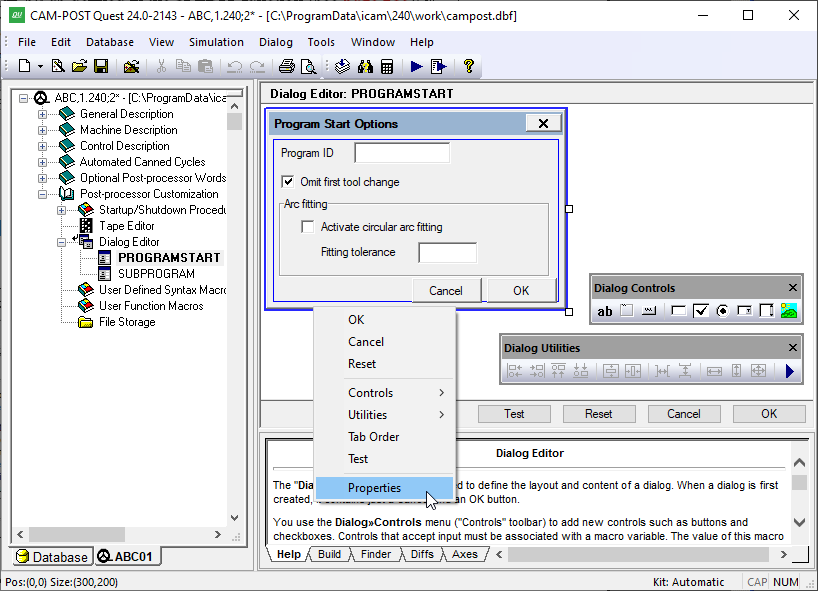Viewport: 818px width, 591px height.
Task: Select the push button control tool
Action: click(649, 311)
